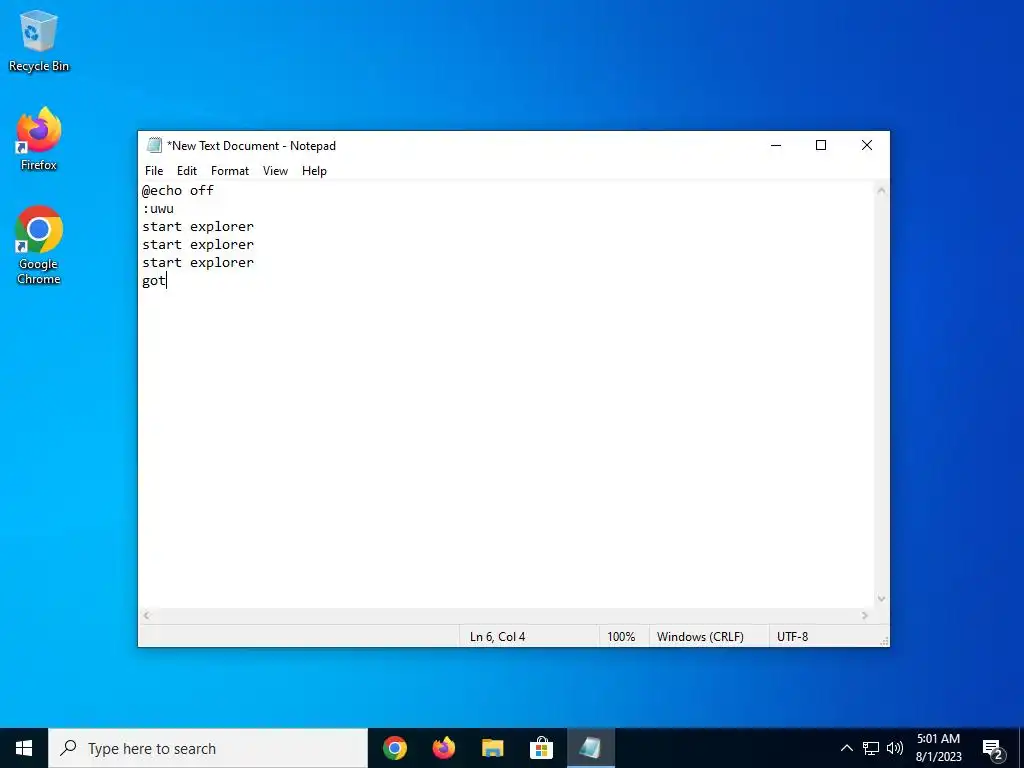Click third 'start explorer' line

(198, 263)
